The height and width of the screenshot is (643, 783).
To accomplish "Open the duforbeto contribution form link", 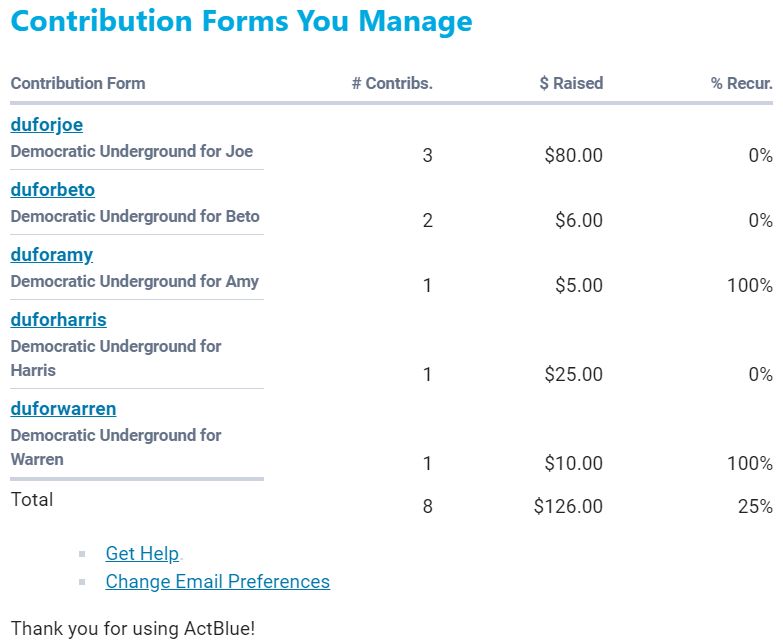I will [53, 190].
